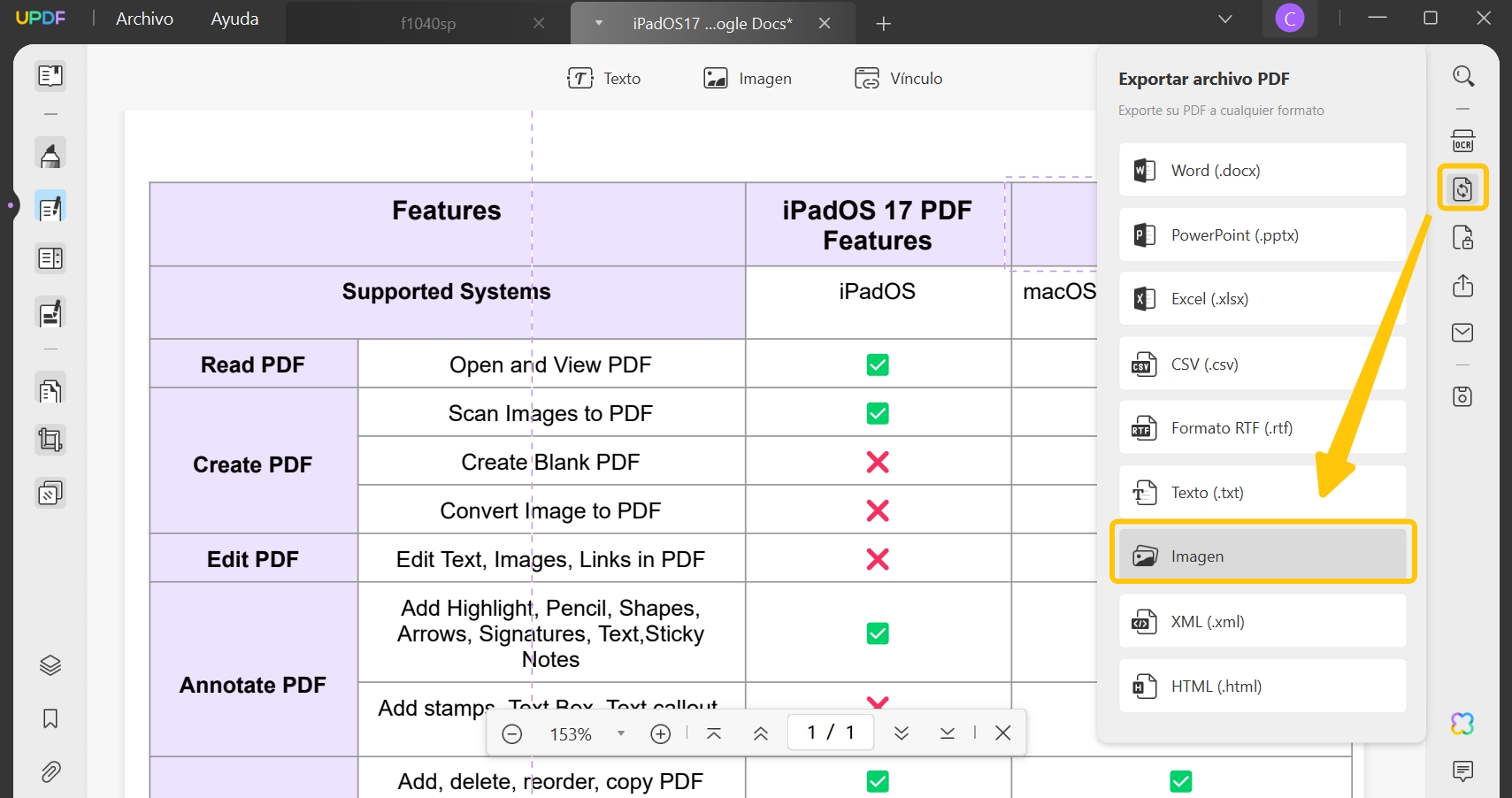The height and width of the screenshot is (798, 1512).
Task: Export PDF to CSV (.csv)
Action: [x=1263, y=364]
